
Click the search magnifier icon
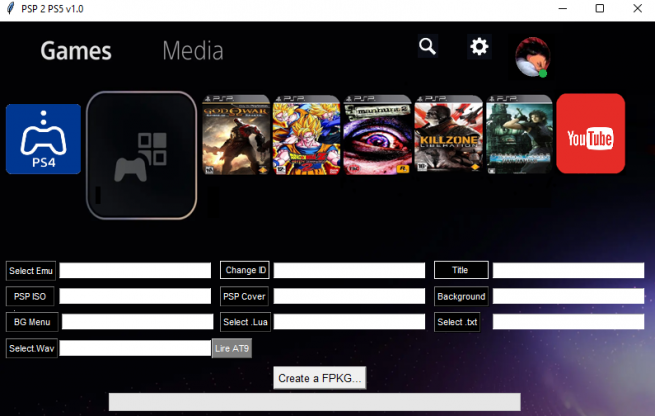pos(428,46)
